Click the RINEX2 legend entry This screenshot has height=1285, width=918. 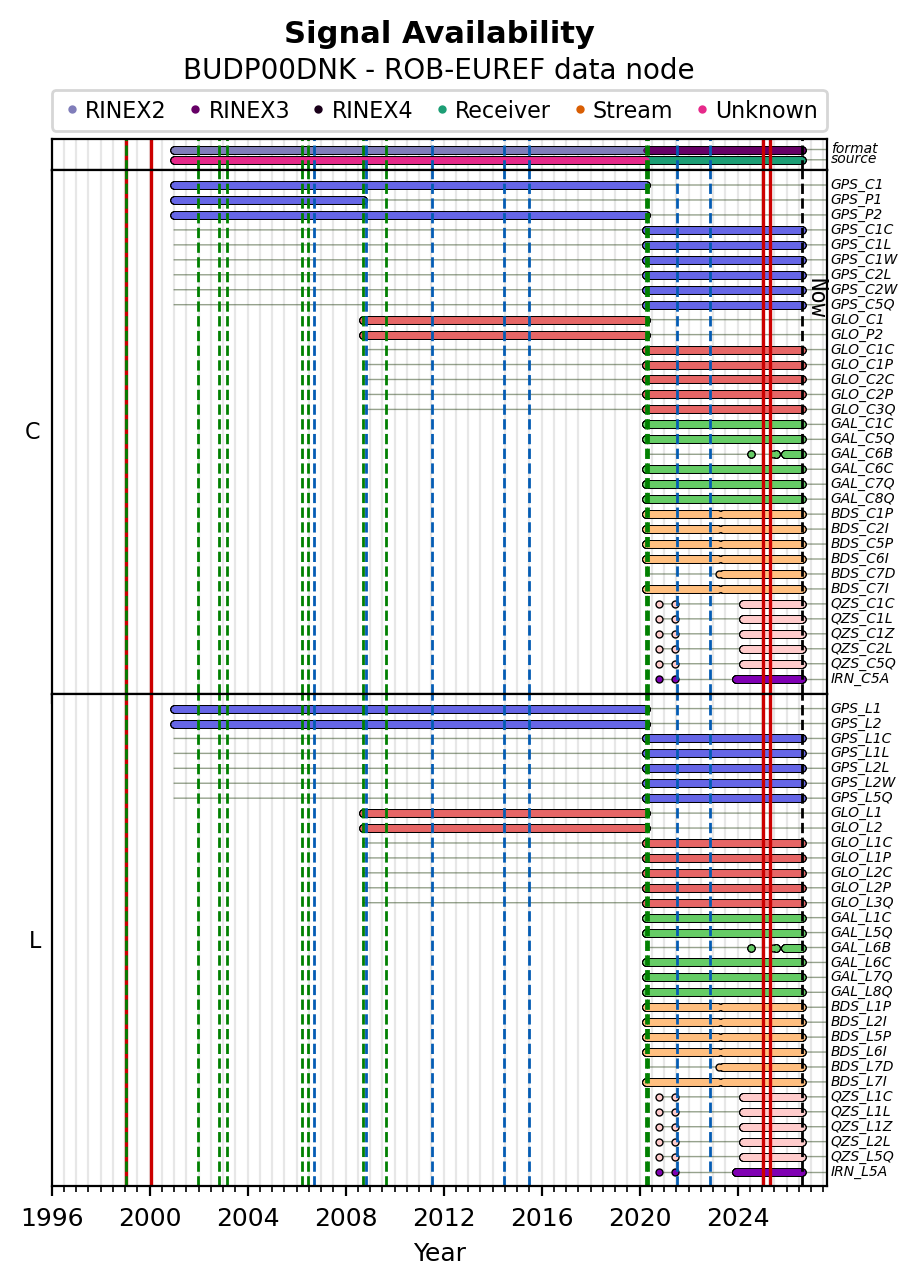coord(115,110)
